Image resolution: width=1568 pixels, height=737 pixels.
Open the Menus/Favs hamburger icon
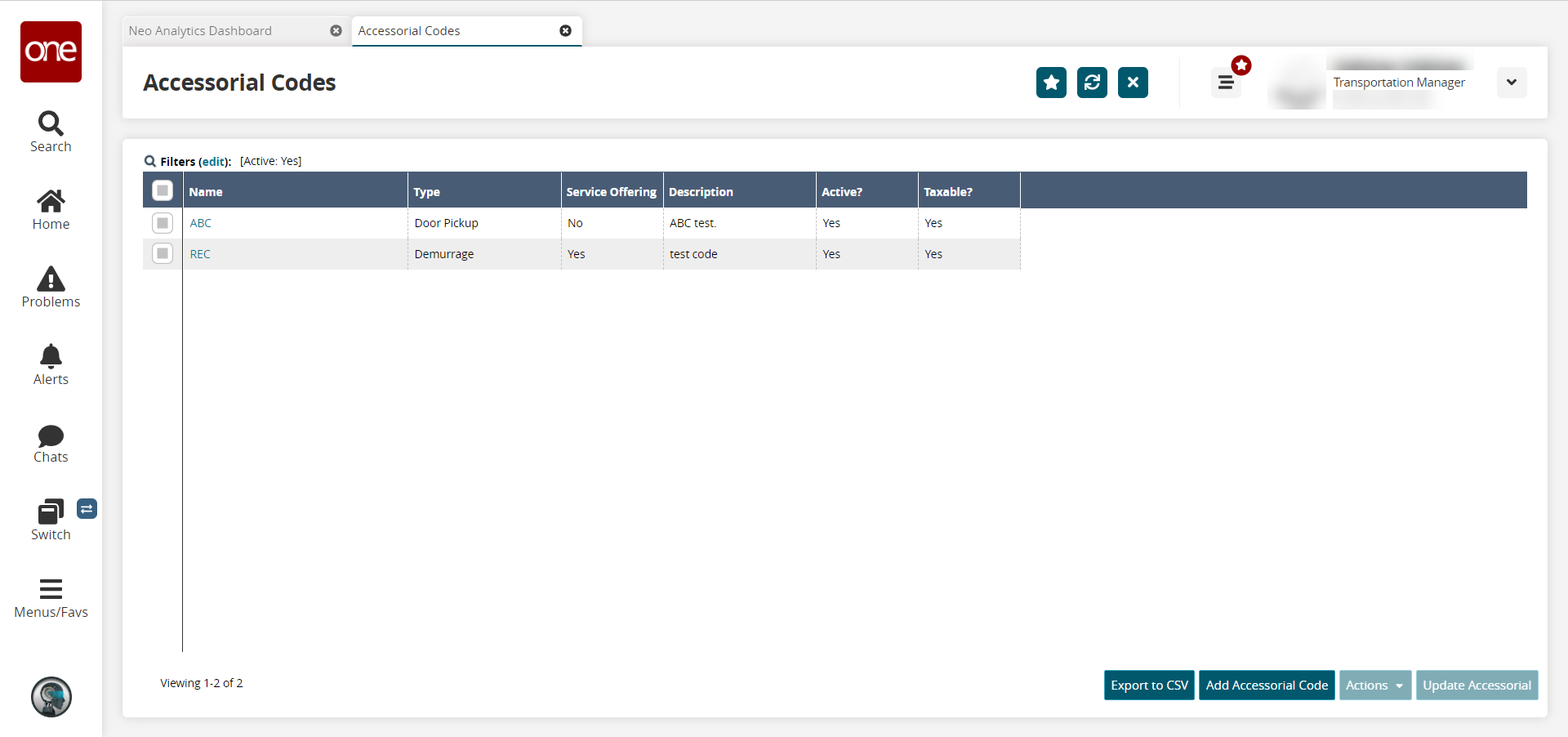click(x=51, y=589)
